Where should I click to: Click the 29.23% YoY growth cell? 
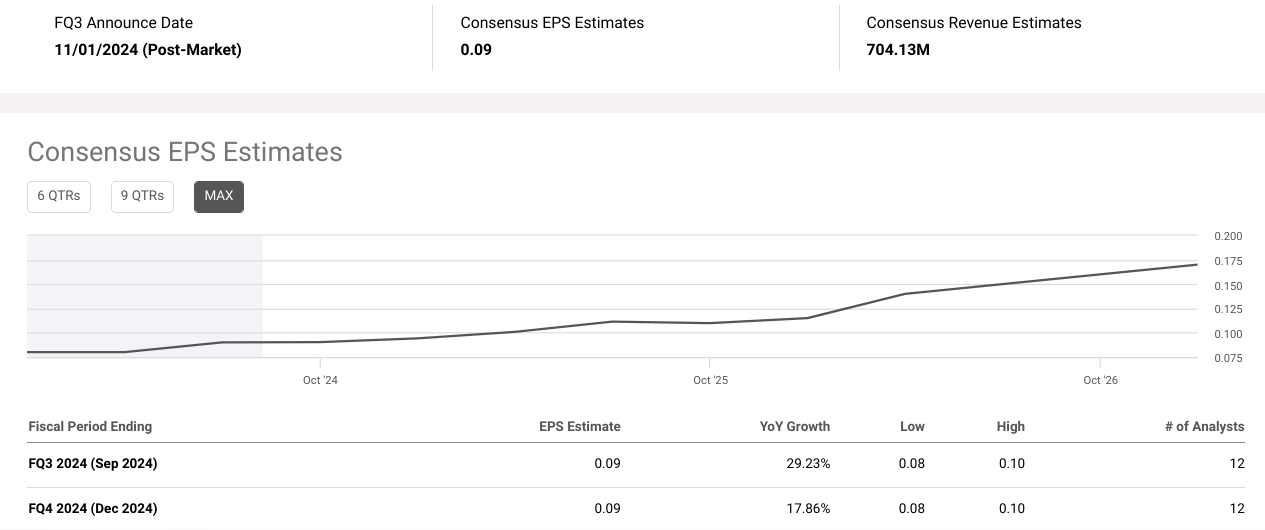tap(807, 463)
